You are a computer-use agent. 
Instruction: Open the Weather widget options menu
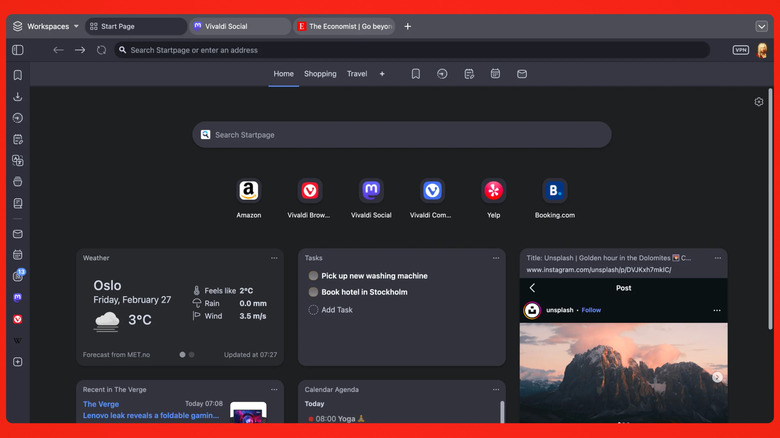(x=274, y=258)
